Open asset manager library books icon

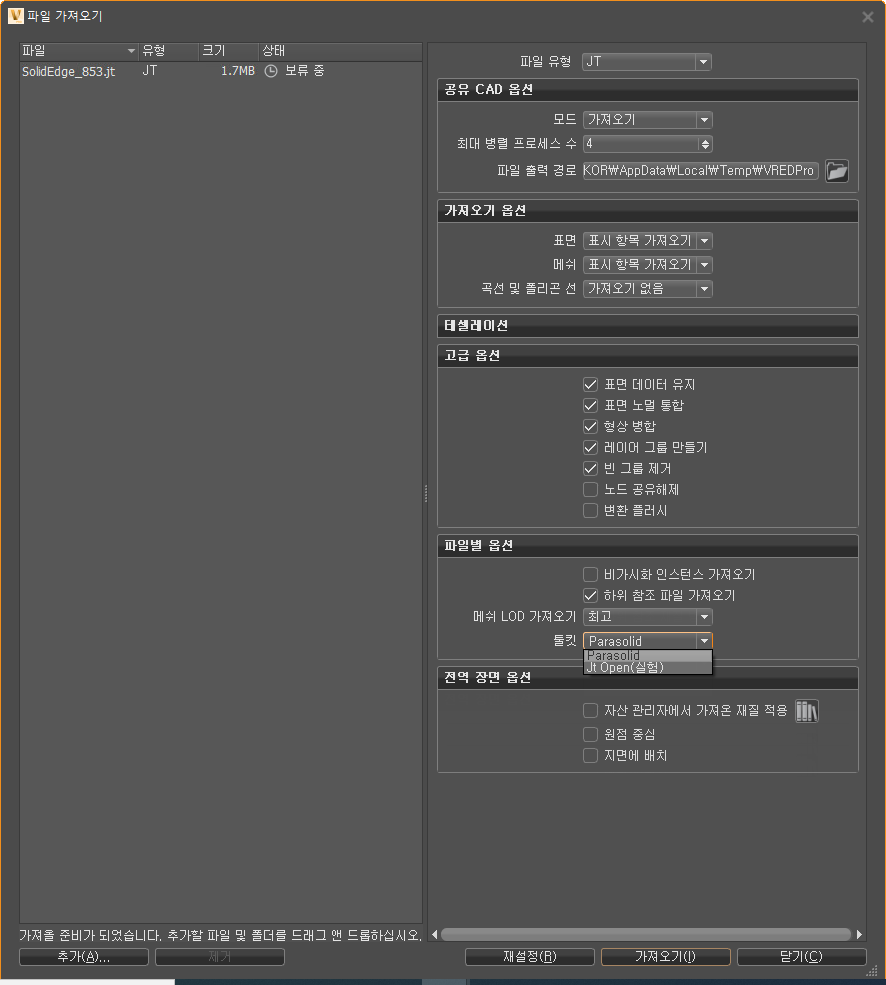pos(807,711)
